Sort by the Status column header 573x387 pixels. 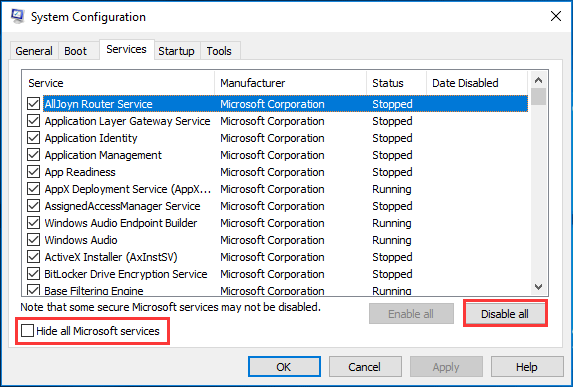[396, 83]
